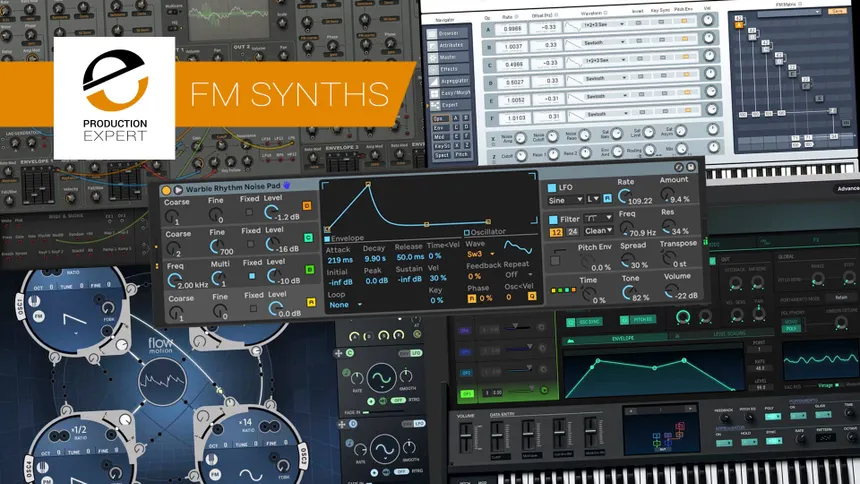Click the sine waveform display in the lower LFO module

coord(384,449)
